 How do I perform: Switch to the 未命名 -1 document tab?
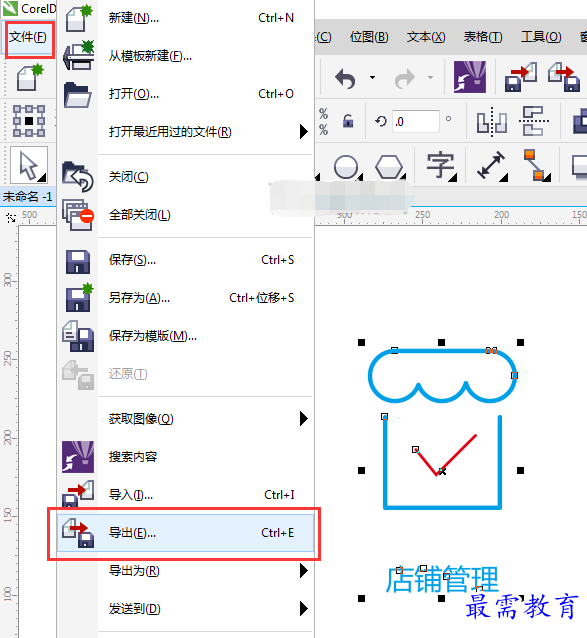tap(28, 197)
